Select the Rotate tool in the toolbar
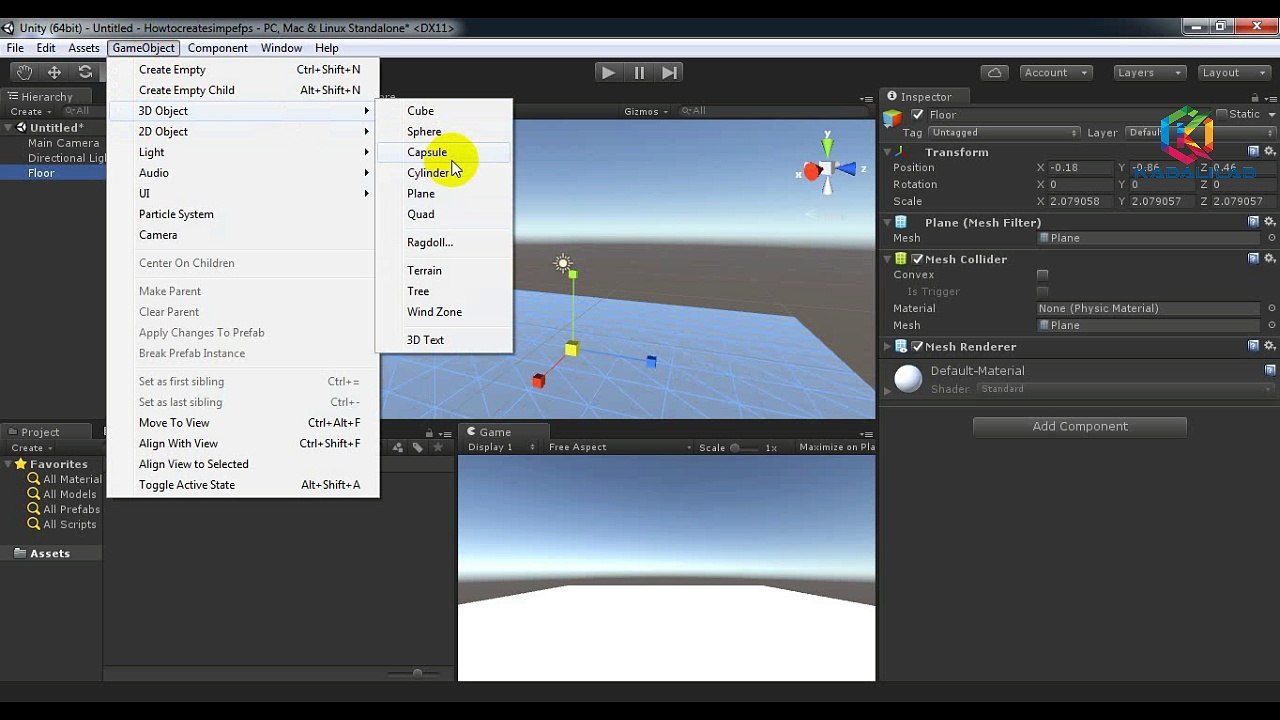The width and height of the screenshot is (1280, 720). click(85, 72)
